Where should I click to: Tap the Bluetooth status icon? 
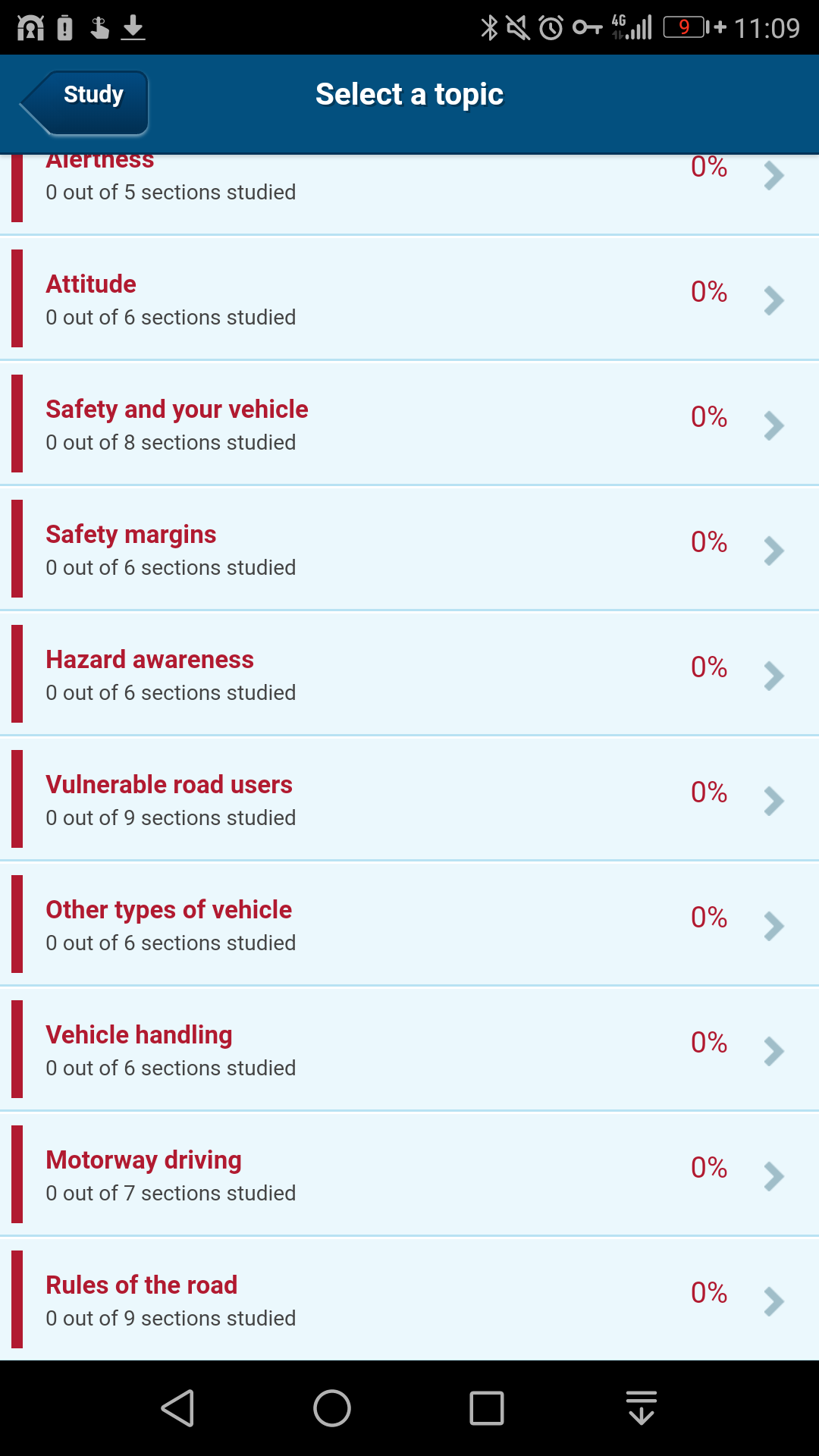pos(490,28)
